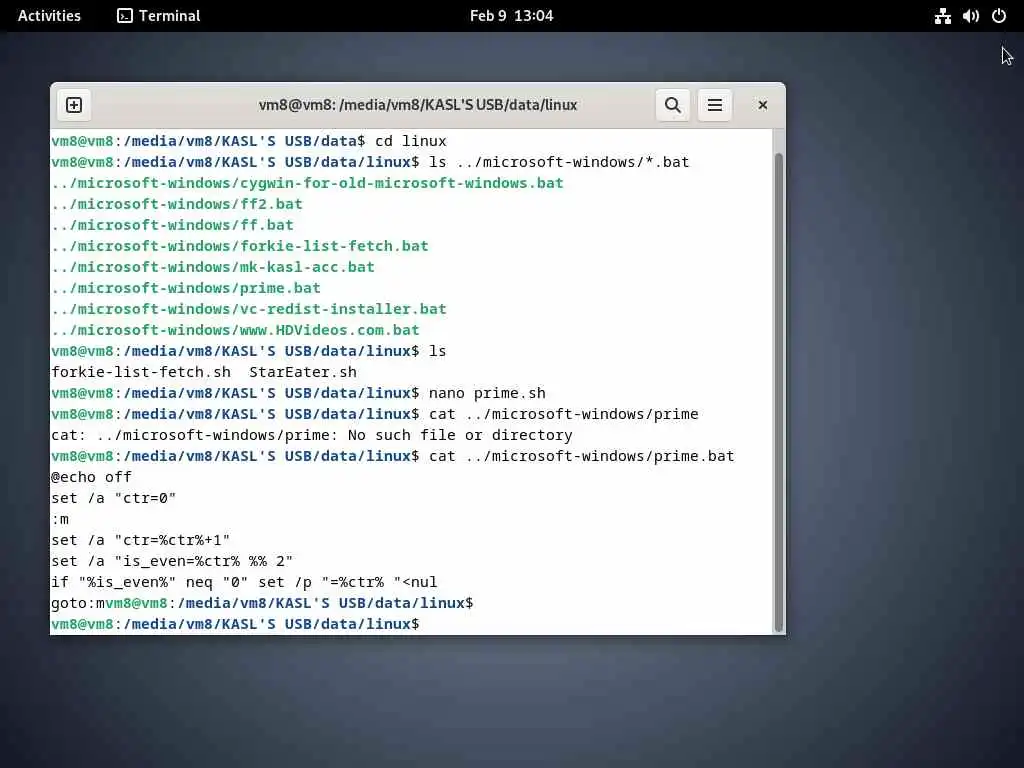
Task: Open the power menu icon
Action: (x=999, y=16)
